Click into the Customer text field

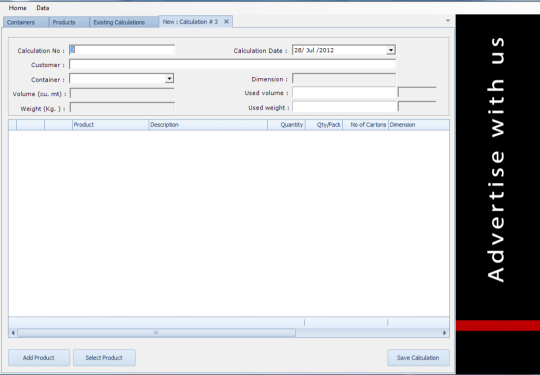(232, 64)
